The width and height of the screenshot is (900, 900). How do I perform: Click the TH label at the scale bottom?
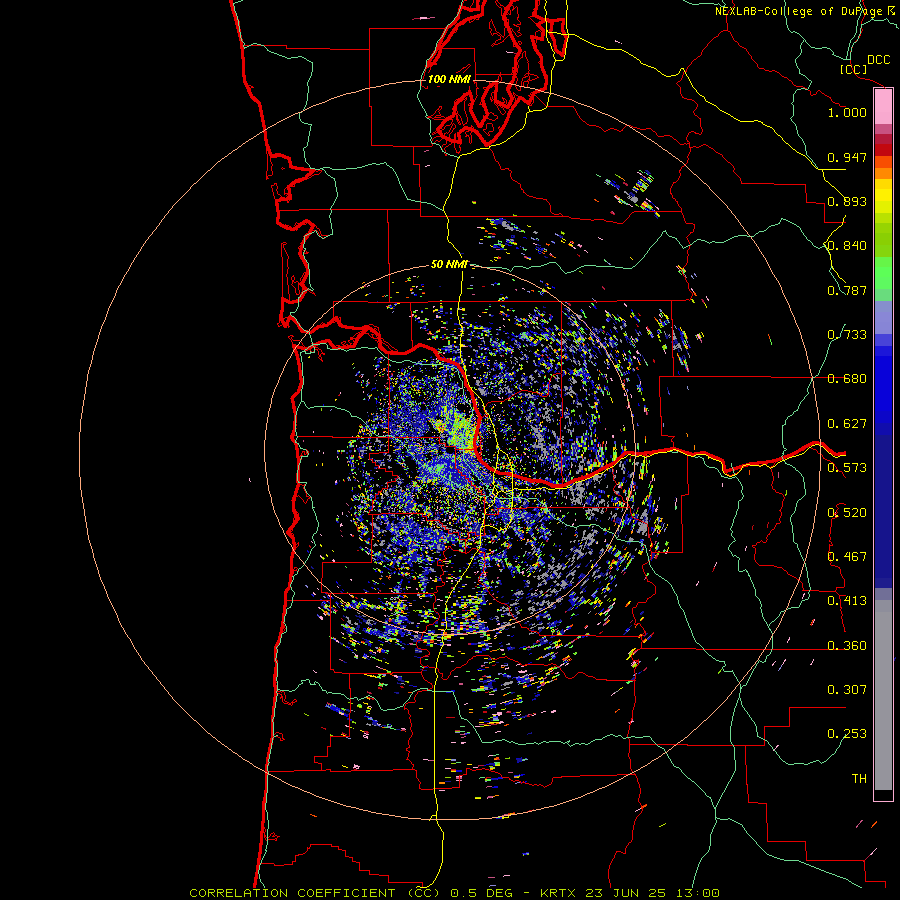click(x=859, y=779)
